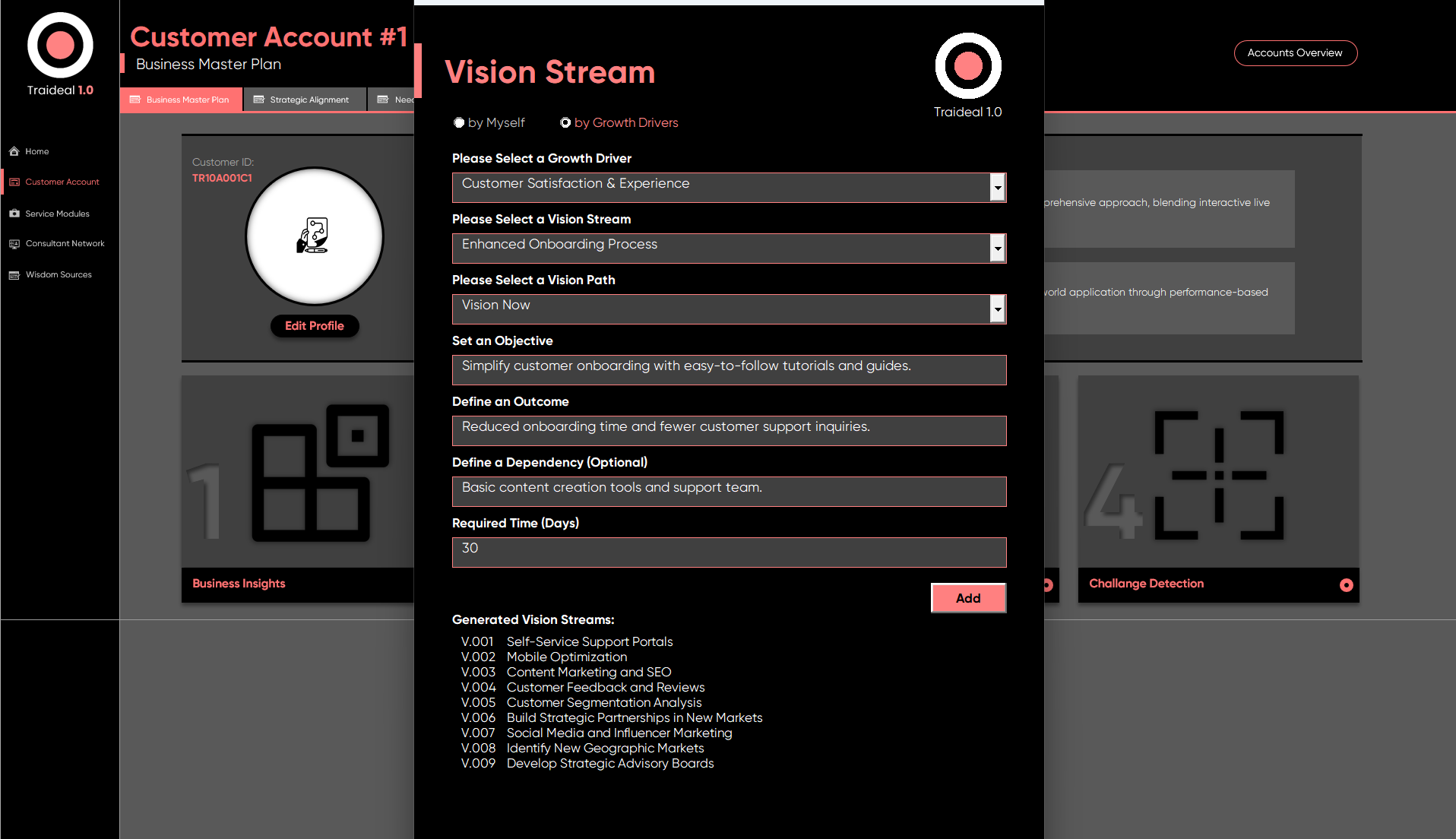
Task: Click the Customer Account sidebar icon
Action: point(14,182)
